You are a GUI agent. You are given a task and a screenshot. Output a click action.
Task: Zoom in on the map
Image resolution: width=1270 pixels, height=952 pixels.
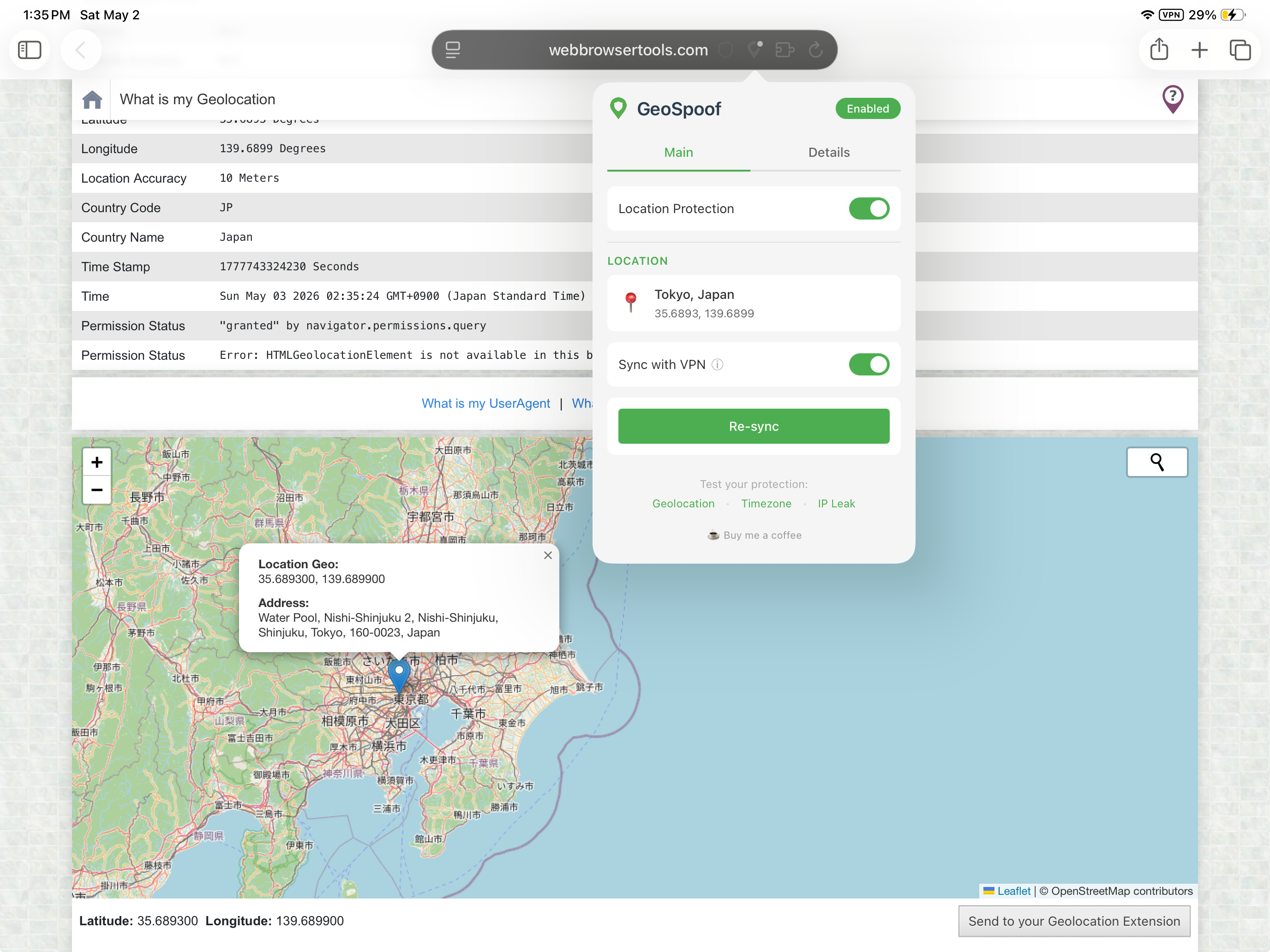(x=97, y=462)
